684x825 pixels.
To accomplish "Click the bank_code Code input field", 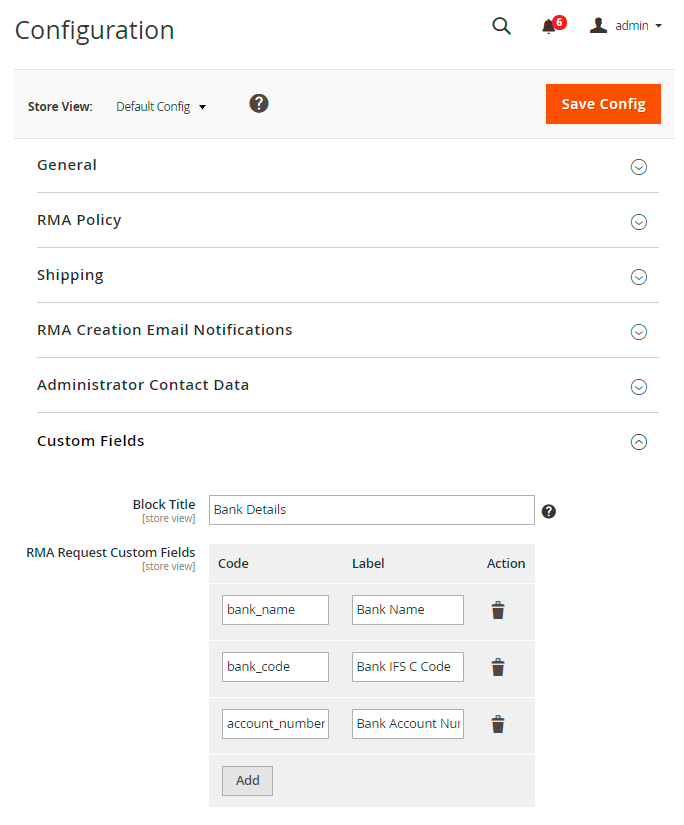I will [x=275, y=667].
